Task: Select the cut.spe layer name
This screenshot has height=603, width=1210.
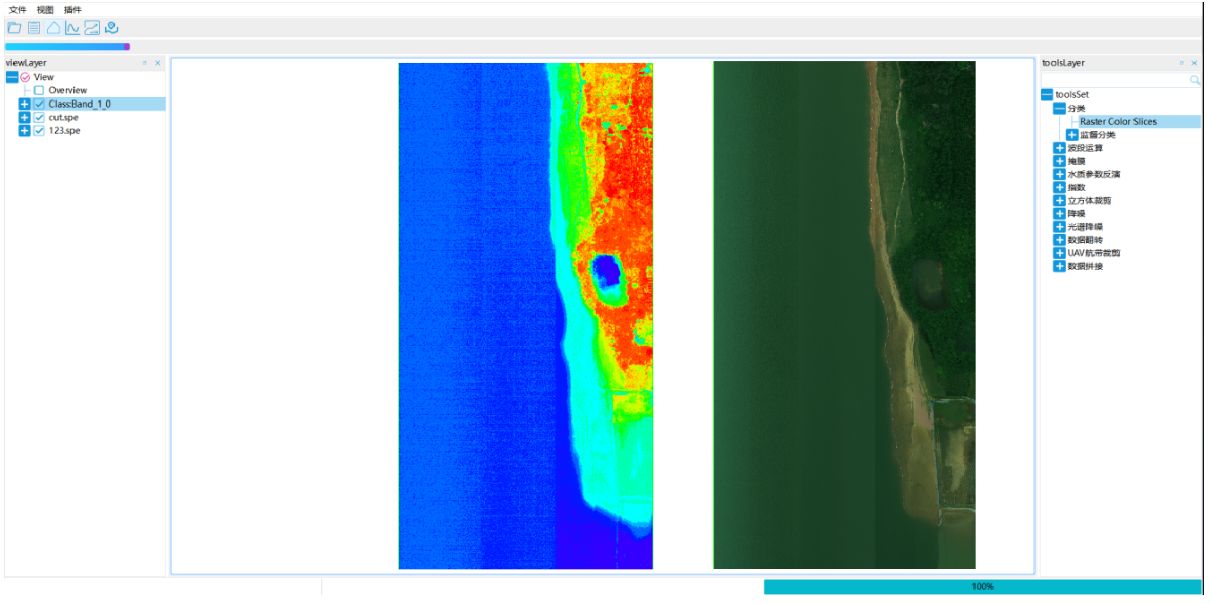Action: 63,117
